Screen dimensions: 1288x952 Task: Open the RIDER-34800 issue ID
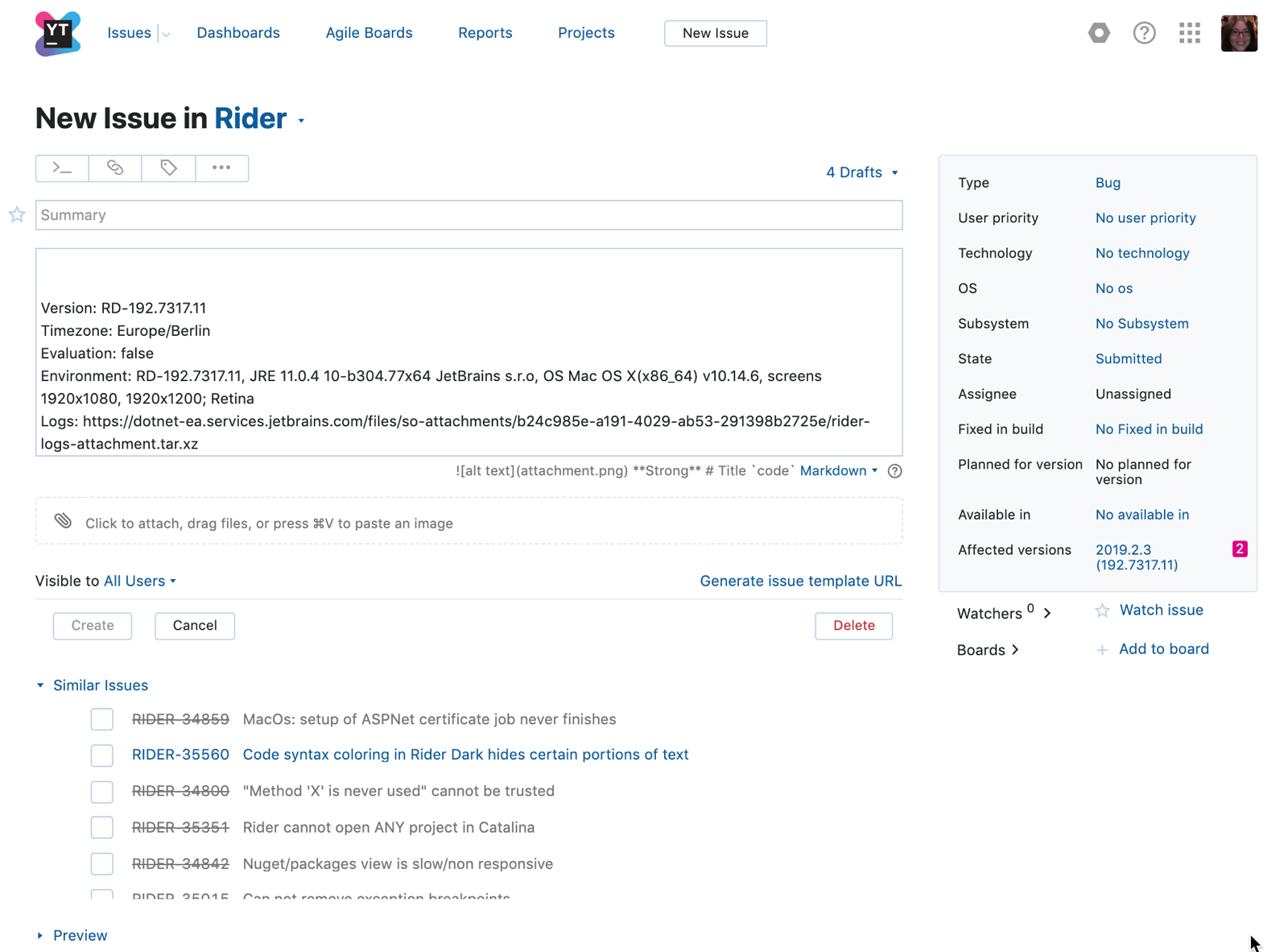180,791
